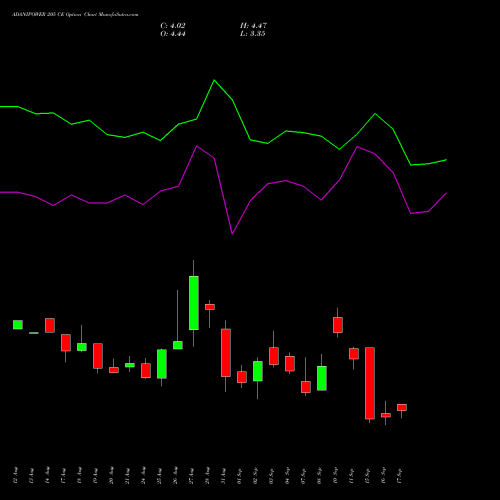This screenshot has height=500, width=500.
Task: Select the close value 'C: 4.02'
Action: [x=173, y=26]
